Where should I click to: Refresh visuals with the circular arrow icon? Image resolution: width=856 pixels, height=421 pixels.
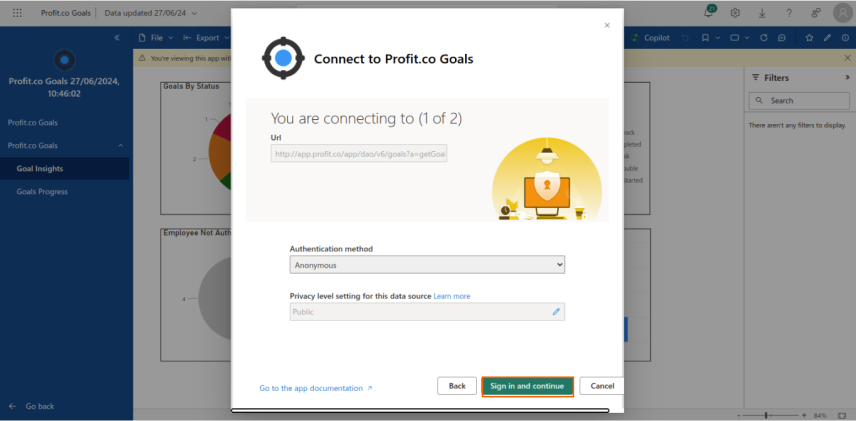tap(764, 38)
